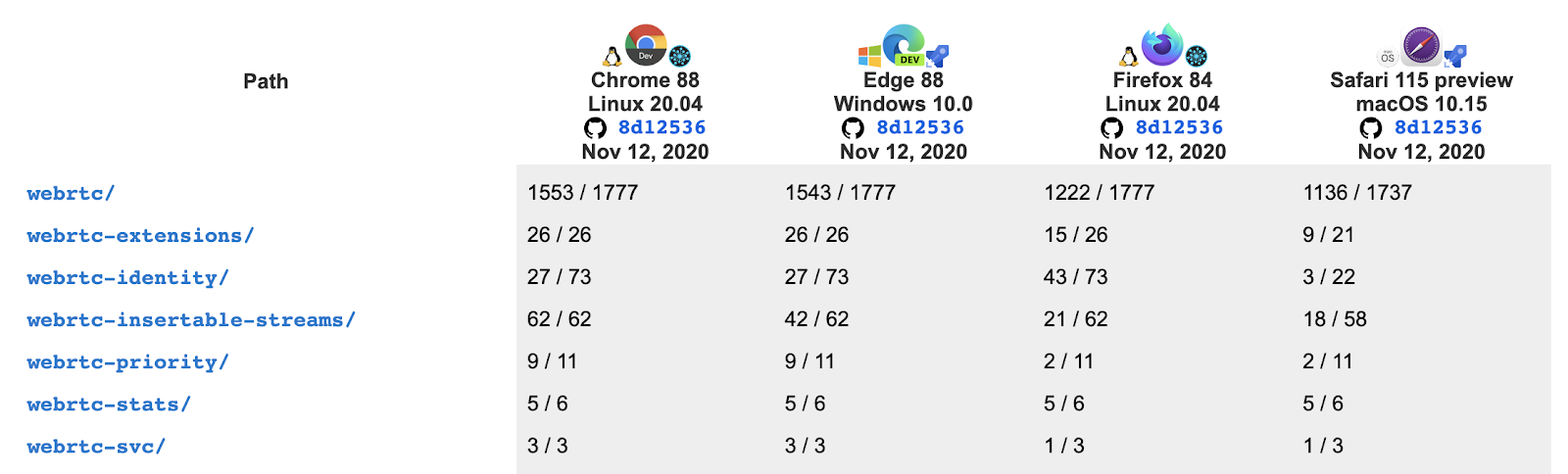This screenshot has height=474, width=1568.
Task: Click the GitHub icon under Firefox 84
Action: click(x=1111, y=128)
